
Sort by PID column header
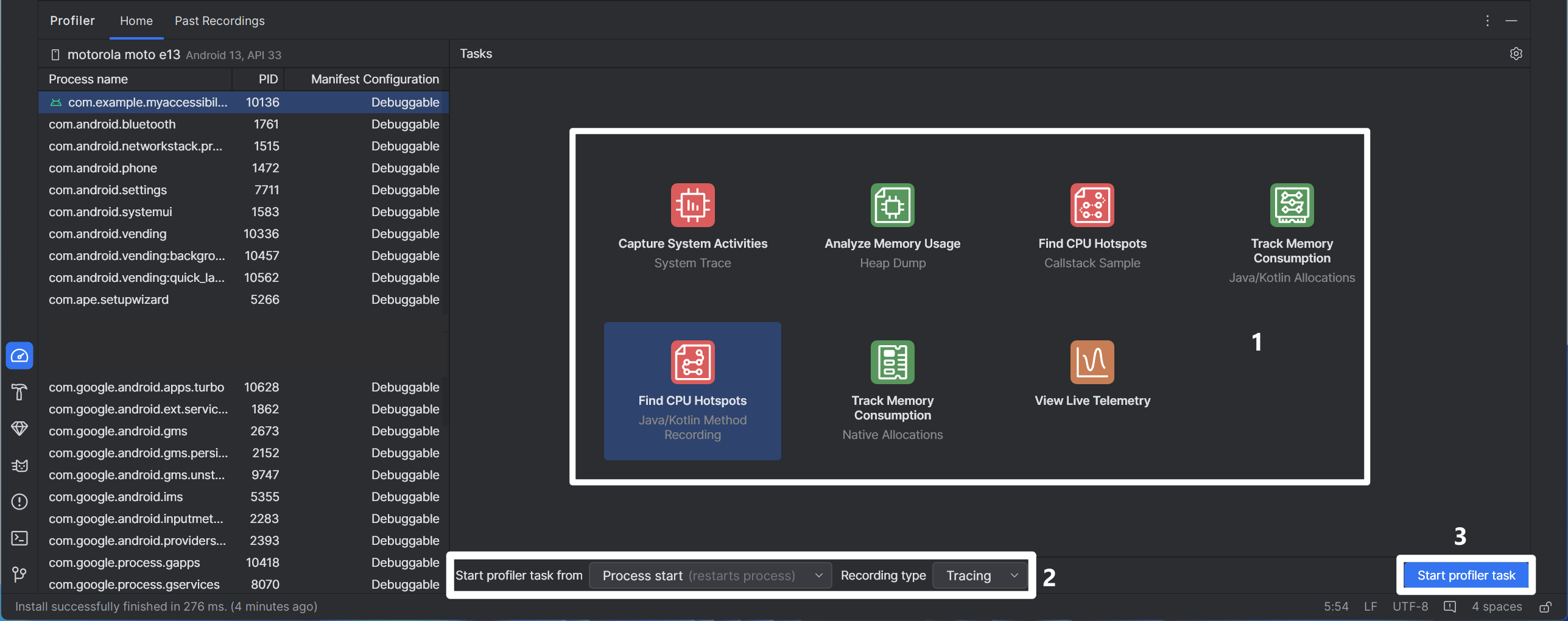(258, 79)
